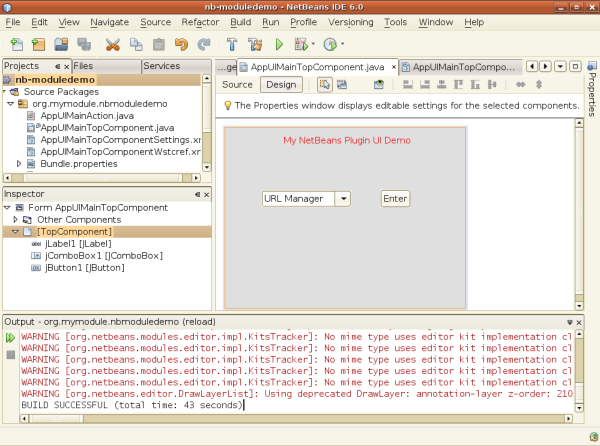Click the Output horizontal scrollbar thumb

56,418
